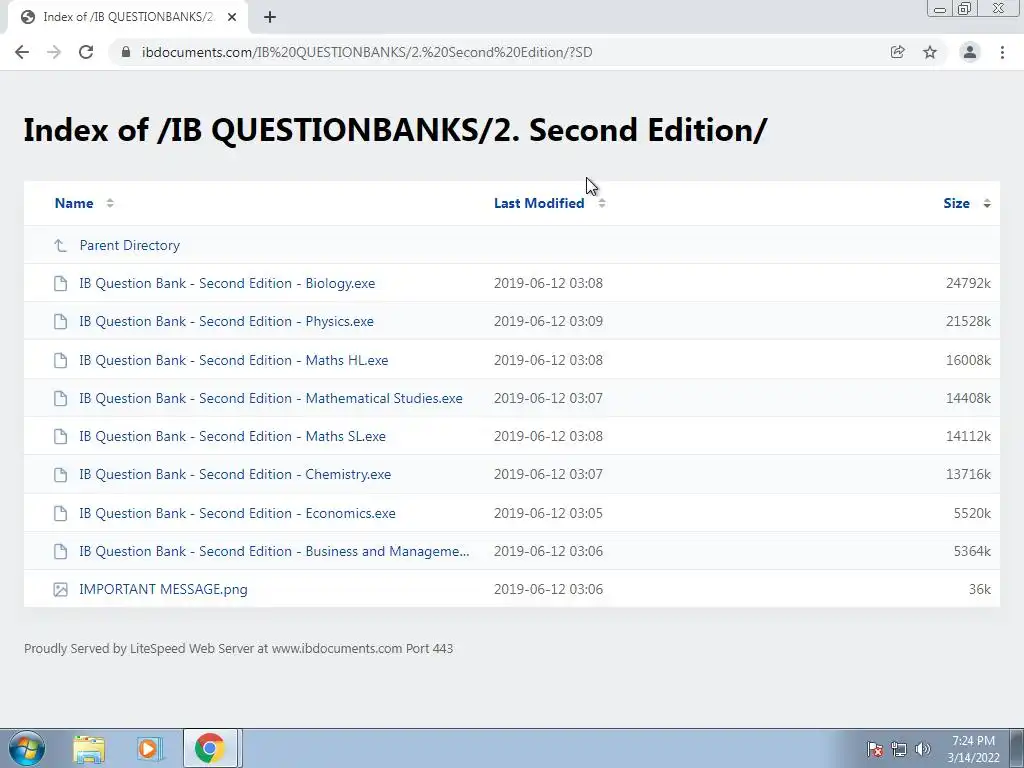Click the file icon beside Biology.exe

(60, 283)
